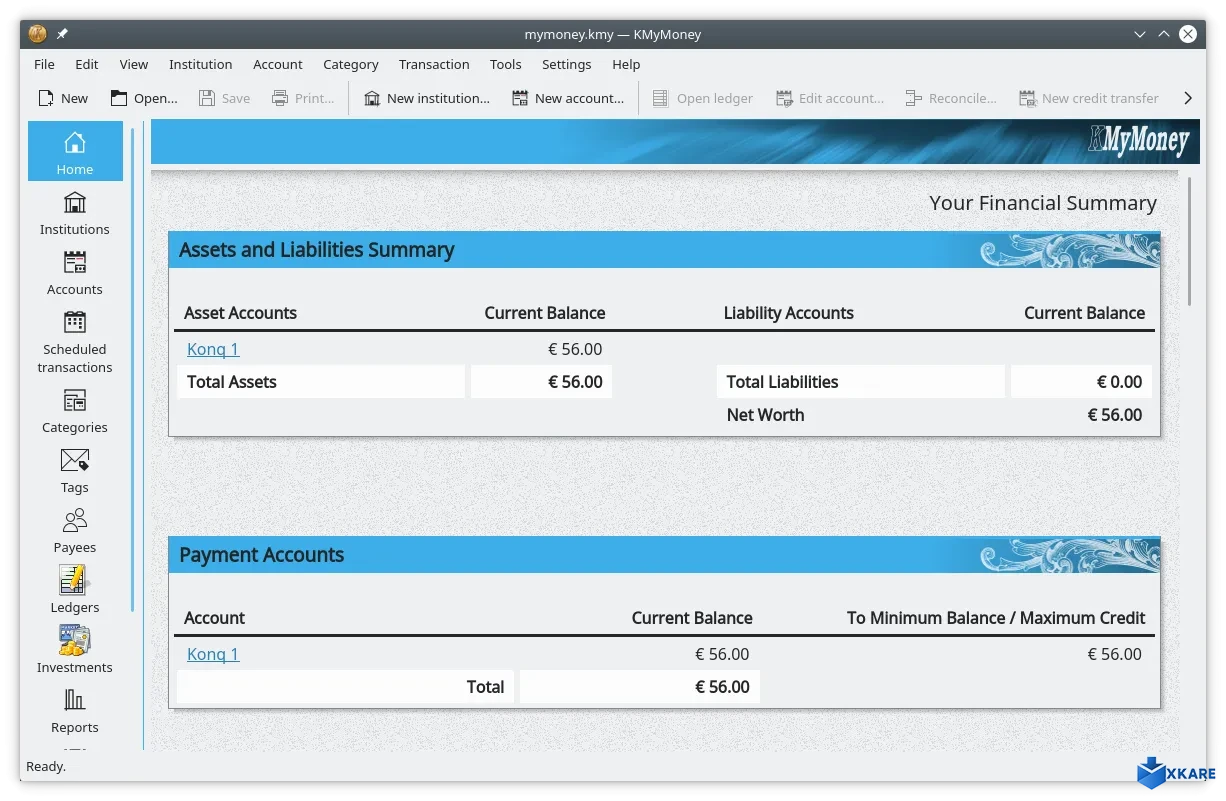Open the Institutions view

(x=75, y=213)
